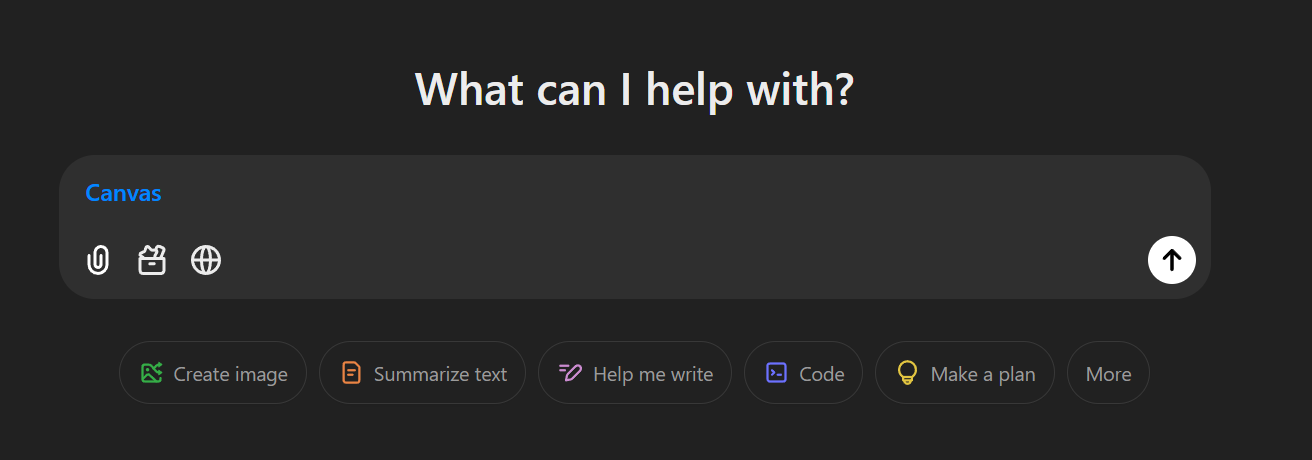Click the empty dark area left of Create image
This screenshot has width=1312, height=460.
coord(60,375)
